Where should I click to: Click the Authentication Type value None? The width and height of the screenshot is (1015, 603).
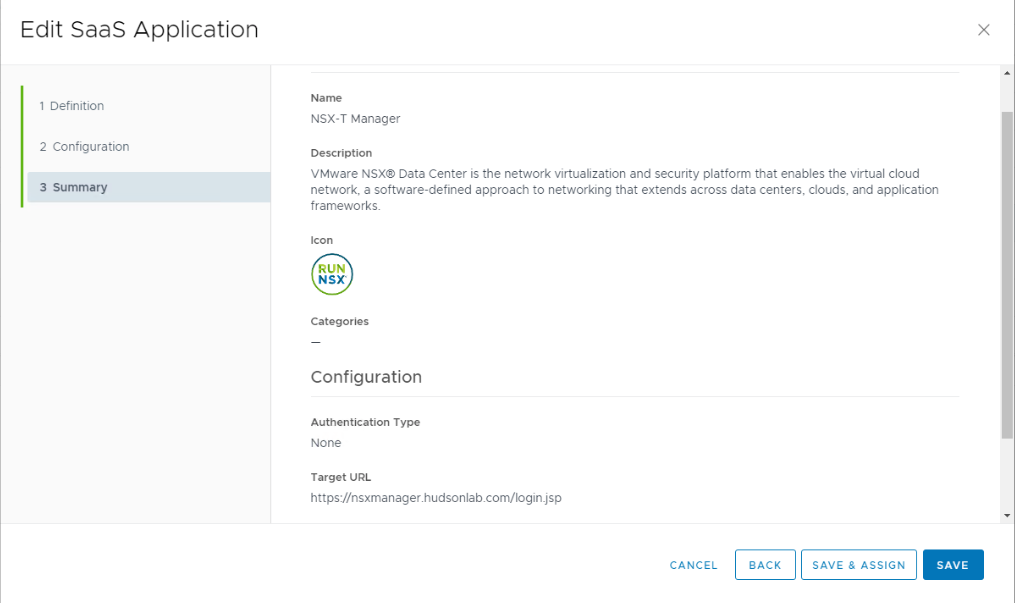click(x=326, y=443)
